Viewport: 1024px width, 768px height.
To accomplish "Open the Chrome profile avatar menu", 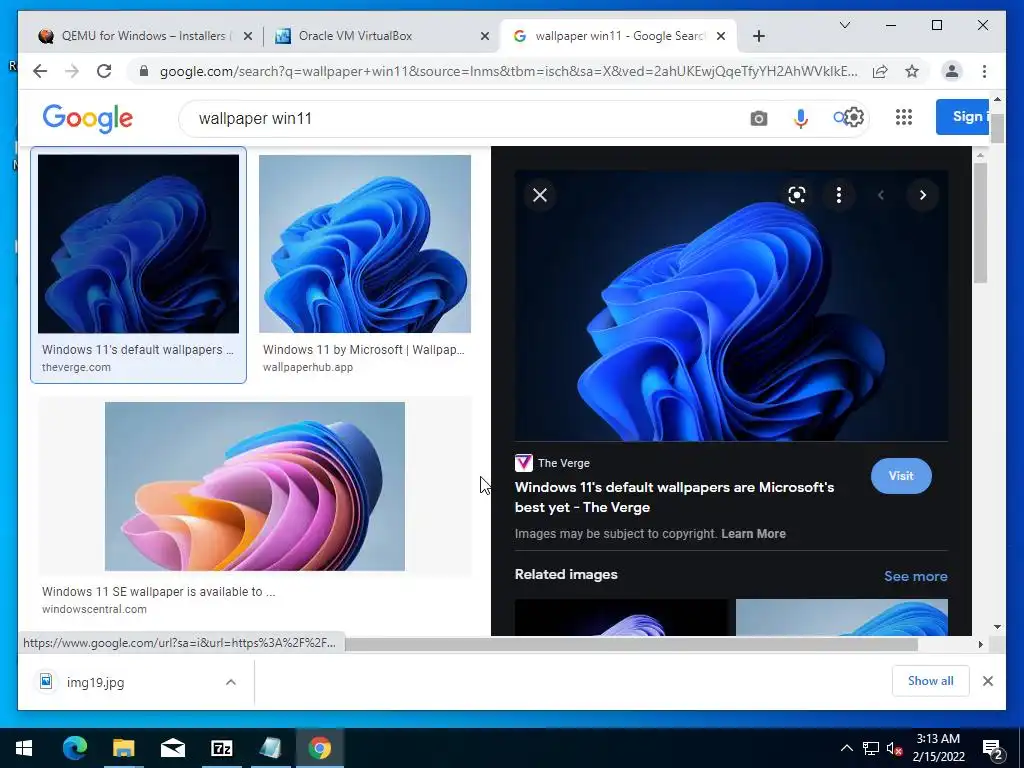I will [952, 71].
